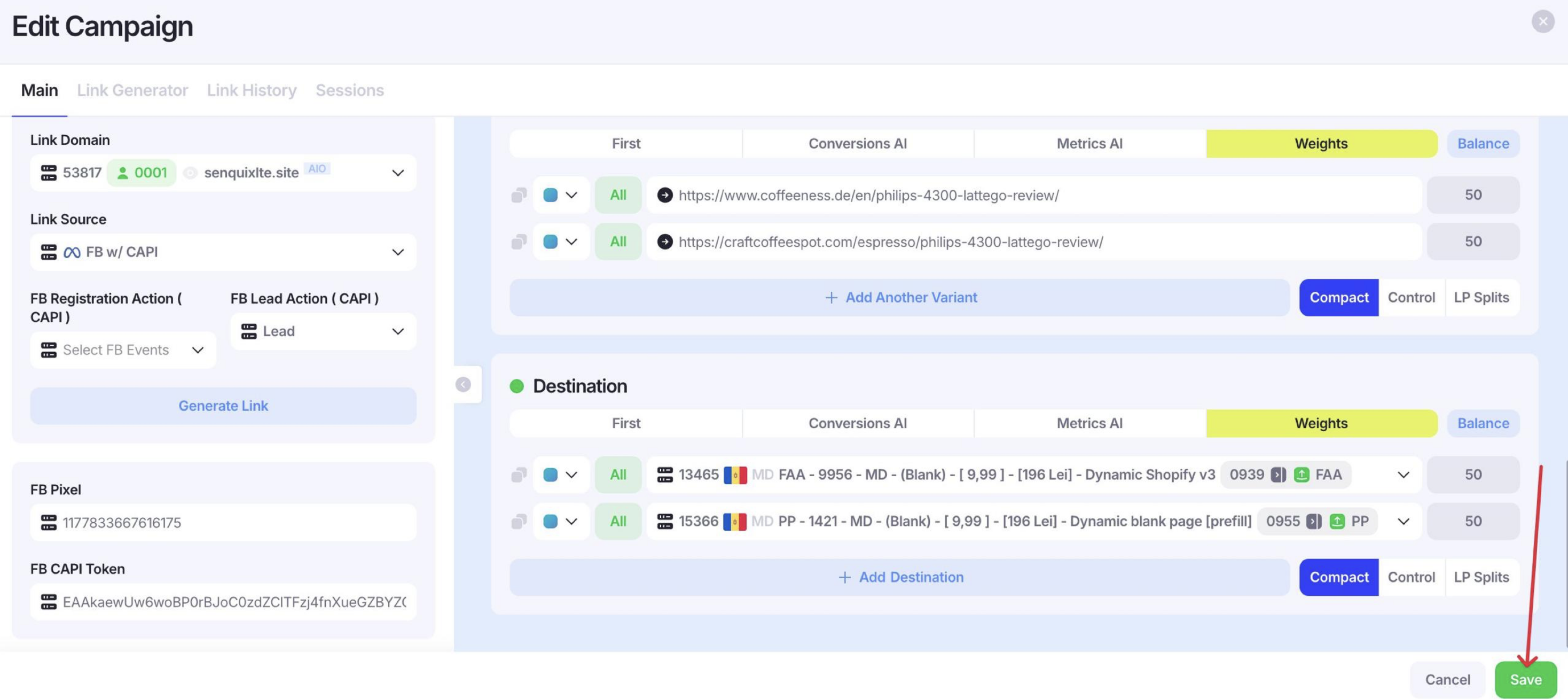Open the Link History tab
Image resolution: width=1568 pixels, height=699 pixels.
(x=252, y=90)
